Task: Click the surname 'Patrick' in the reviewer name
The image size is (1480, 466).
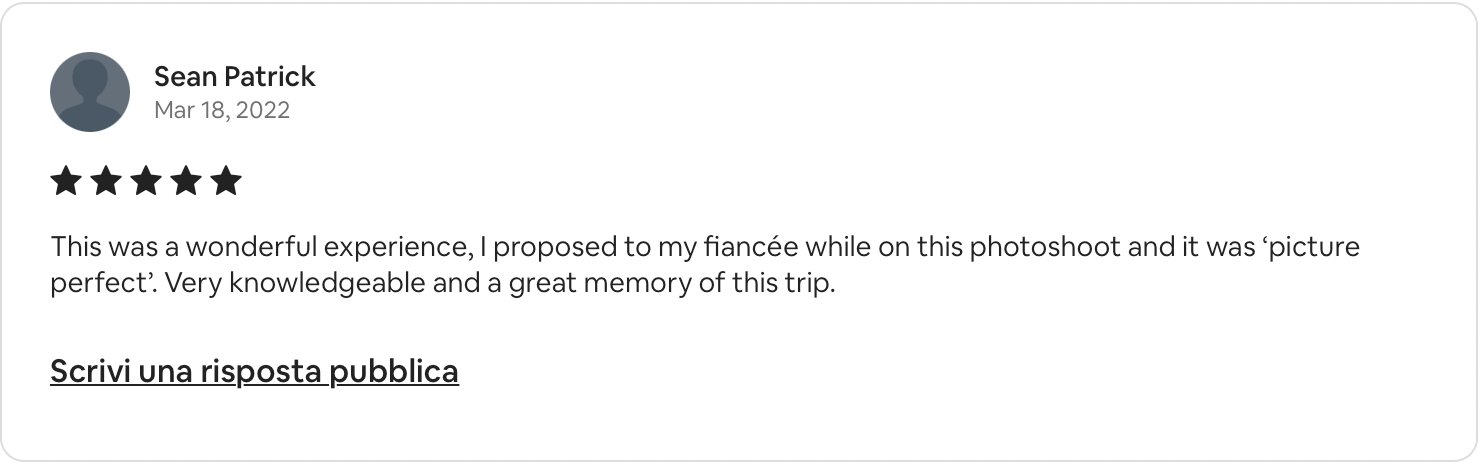Action: pyautogui.click(x=270, y=76)
